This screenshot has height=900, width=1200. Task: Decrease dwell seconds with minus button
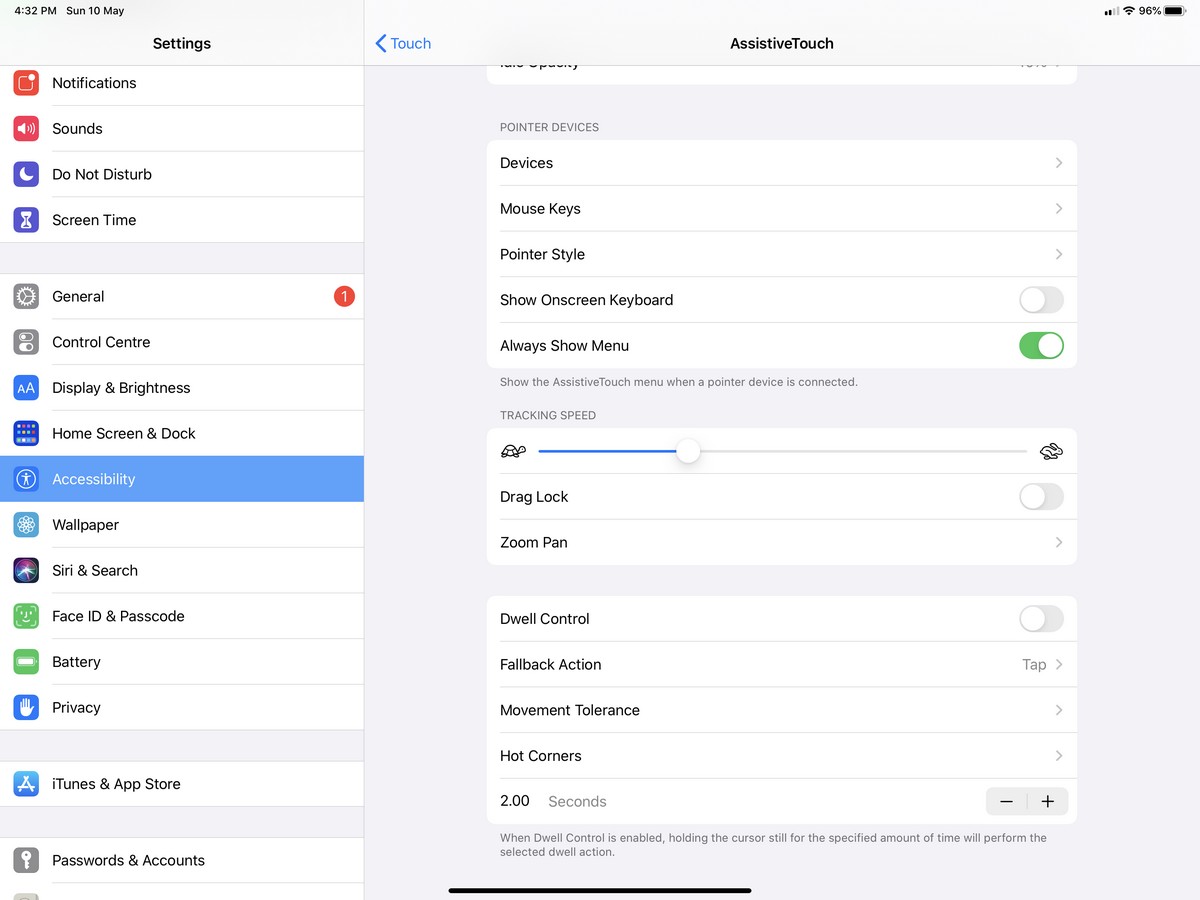1006,802
